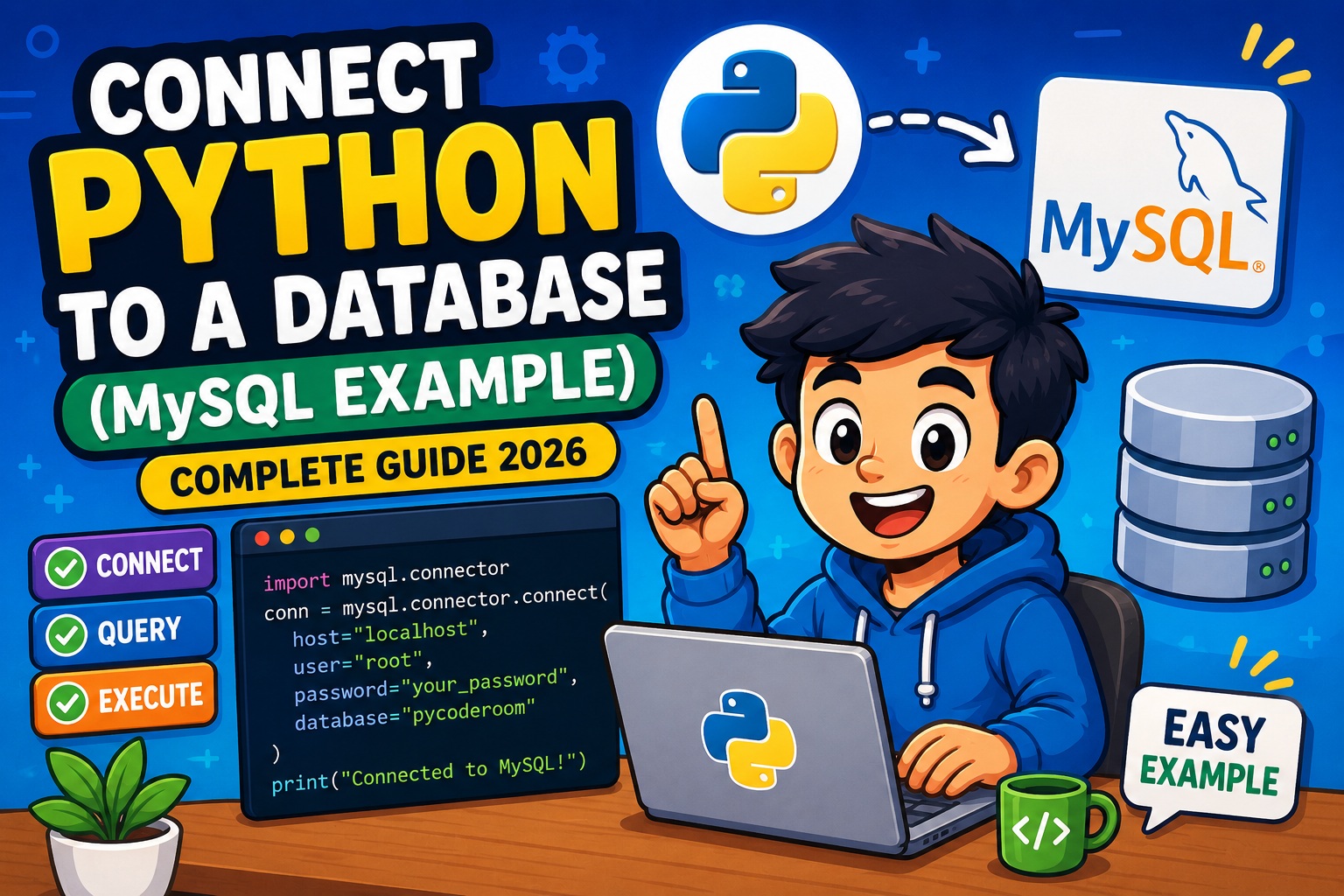
Task: Click the check mark beside EXECUTE
Action: click(x=66, y=703)
